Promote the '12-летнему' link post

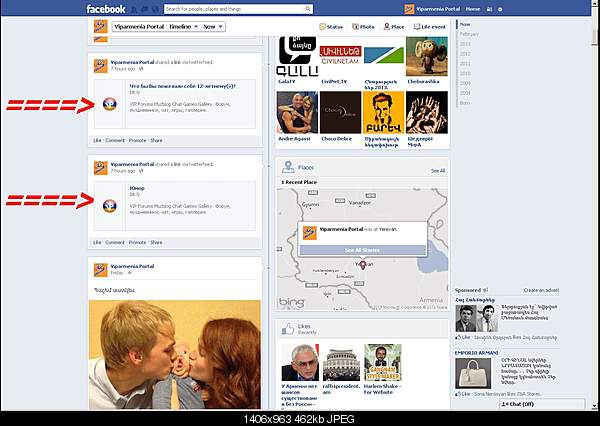pyautogui.click(x=137, y=140)
